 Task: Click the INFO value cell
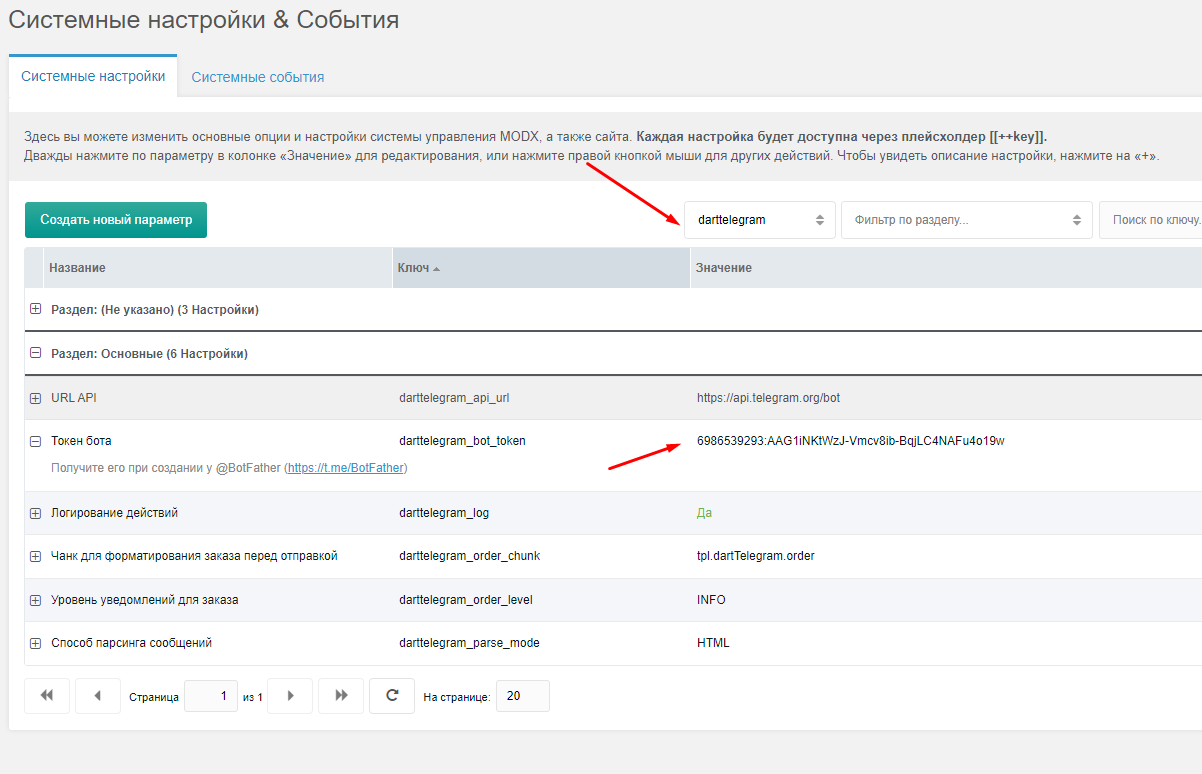click(x=711, y=600)
